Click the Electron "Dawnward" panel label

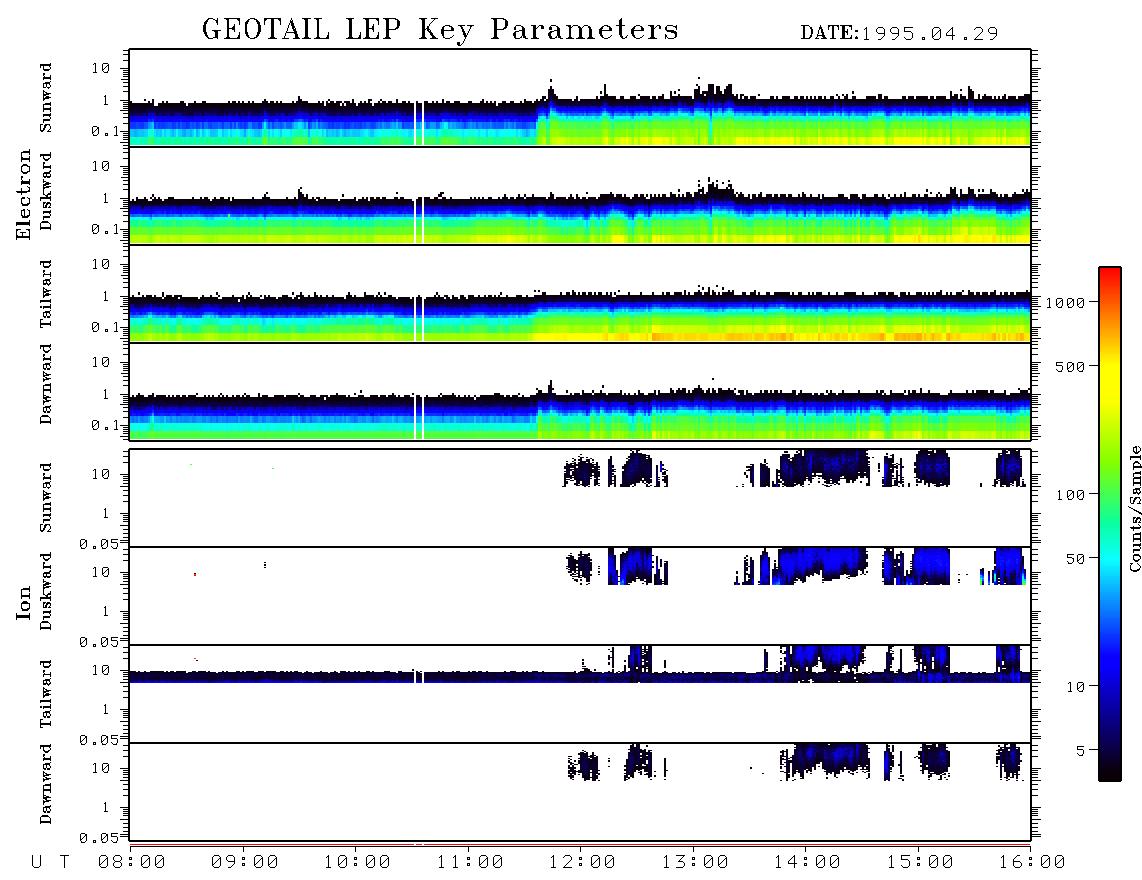[x=46, y=384]
